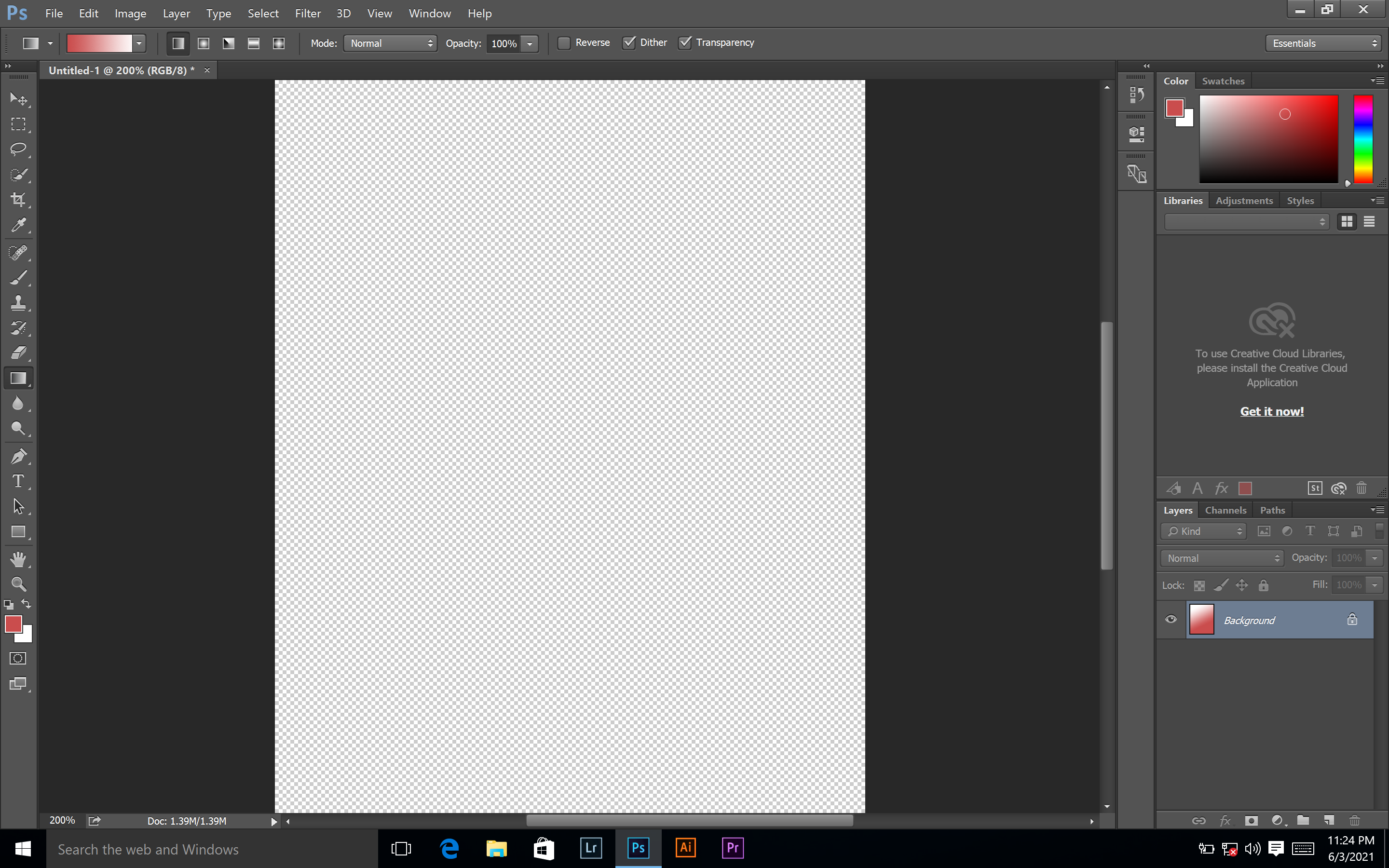Screen dimensions: 1389x868
Task: Select the Pen tool
Action: click(19, 456)
